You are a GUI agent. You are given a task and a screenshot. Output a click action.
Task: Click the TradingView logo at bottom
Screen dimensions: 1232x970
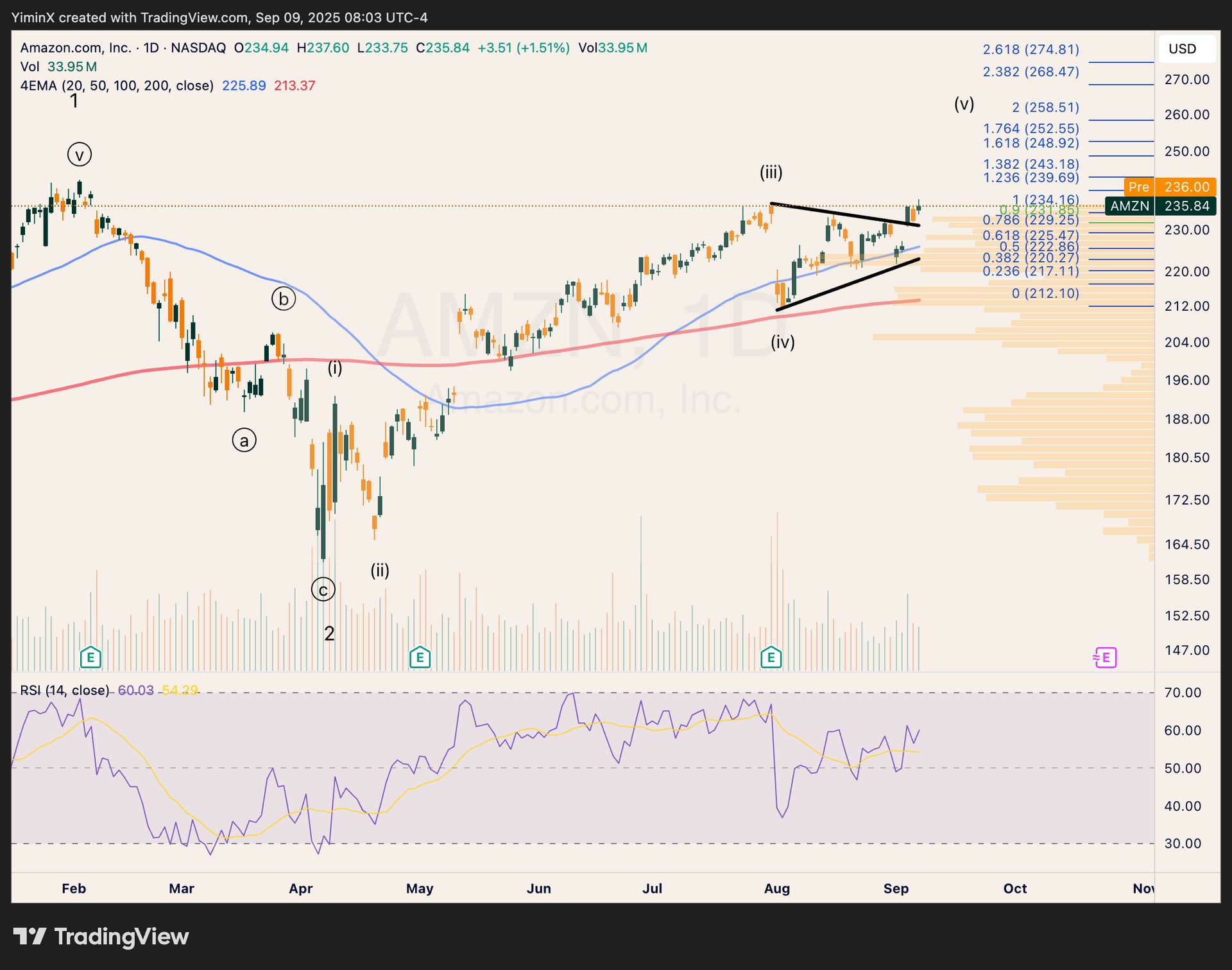[101, 937]
